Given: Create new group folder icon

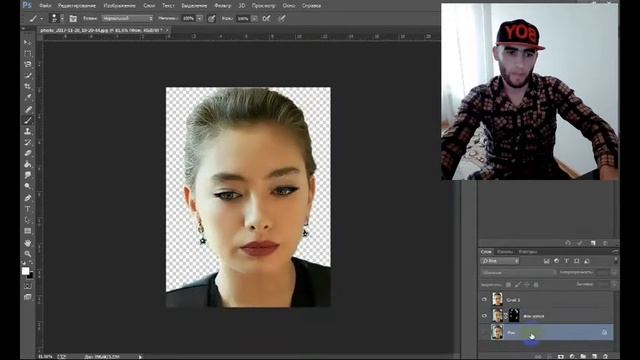Looking at the screenshot, I should pyautogui.click(x=583, y=356).
